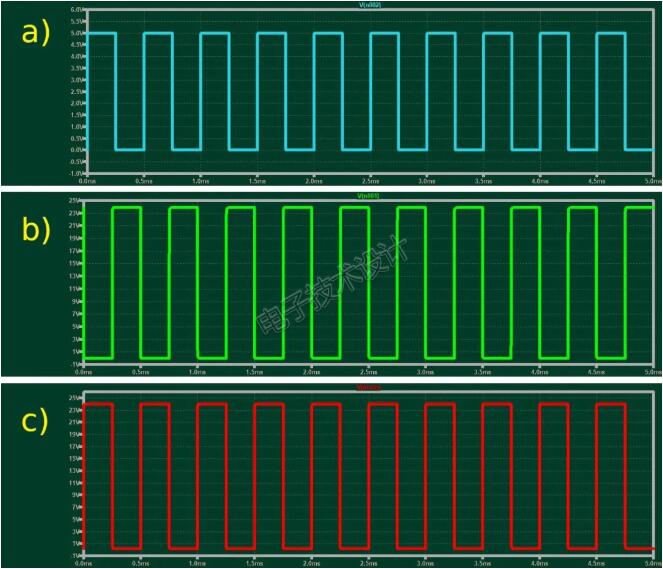Click the 2.5ms time mark under plot a
Image resolution: width=663 pixels, height=569 pixels.
[x=370, y=182]
